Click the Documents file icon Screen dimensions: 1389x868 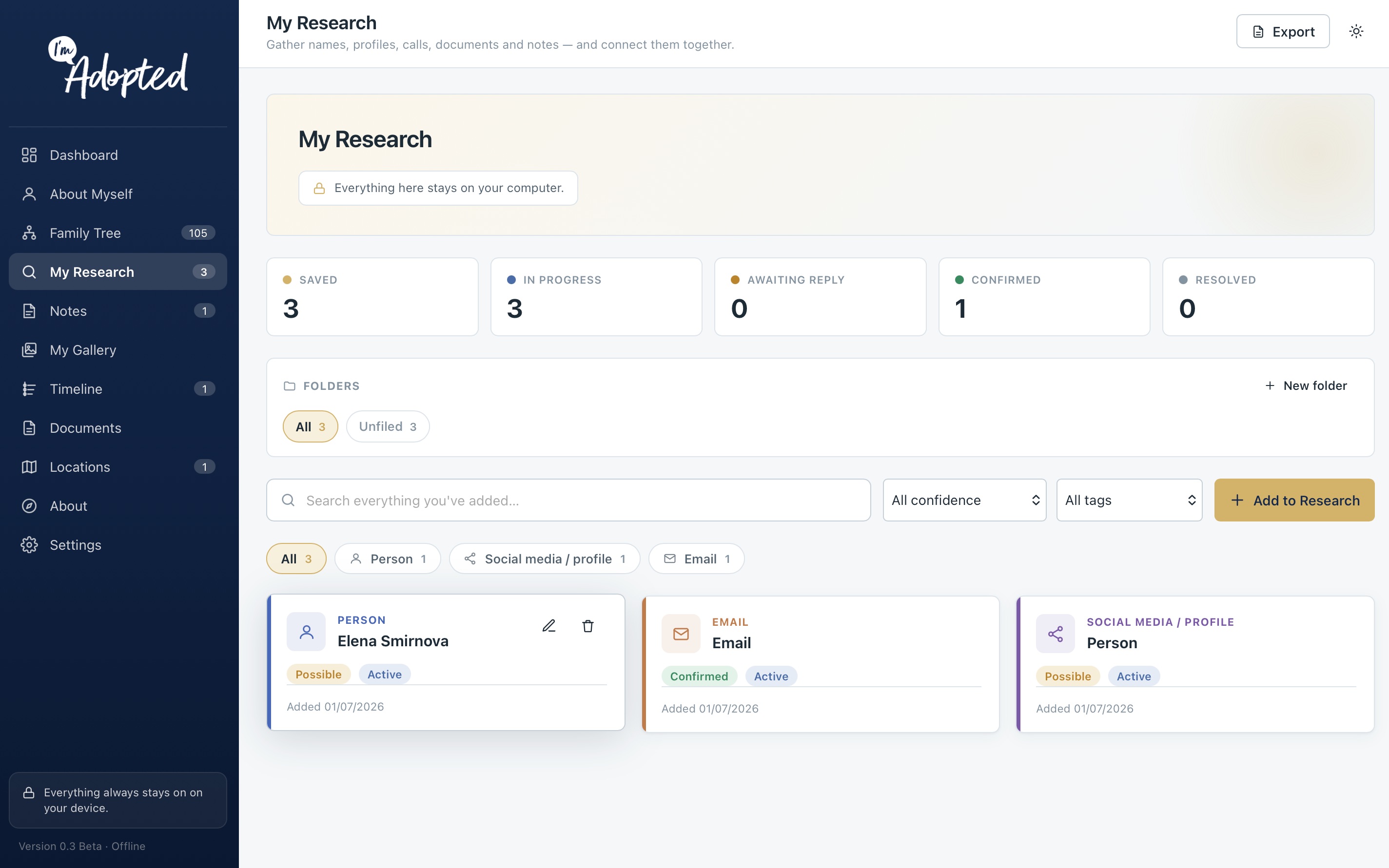(x=29, y=428)
